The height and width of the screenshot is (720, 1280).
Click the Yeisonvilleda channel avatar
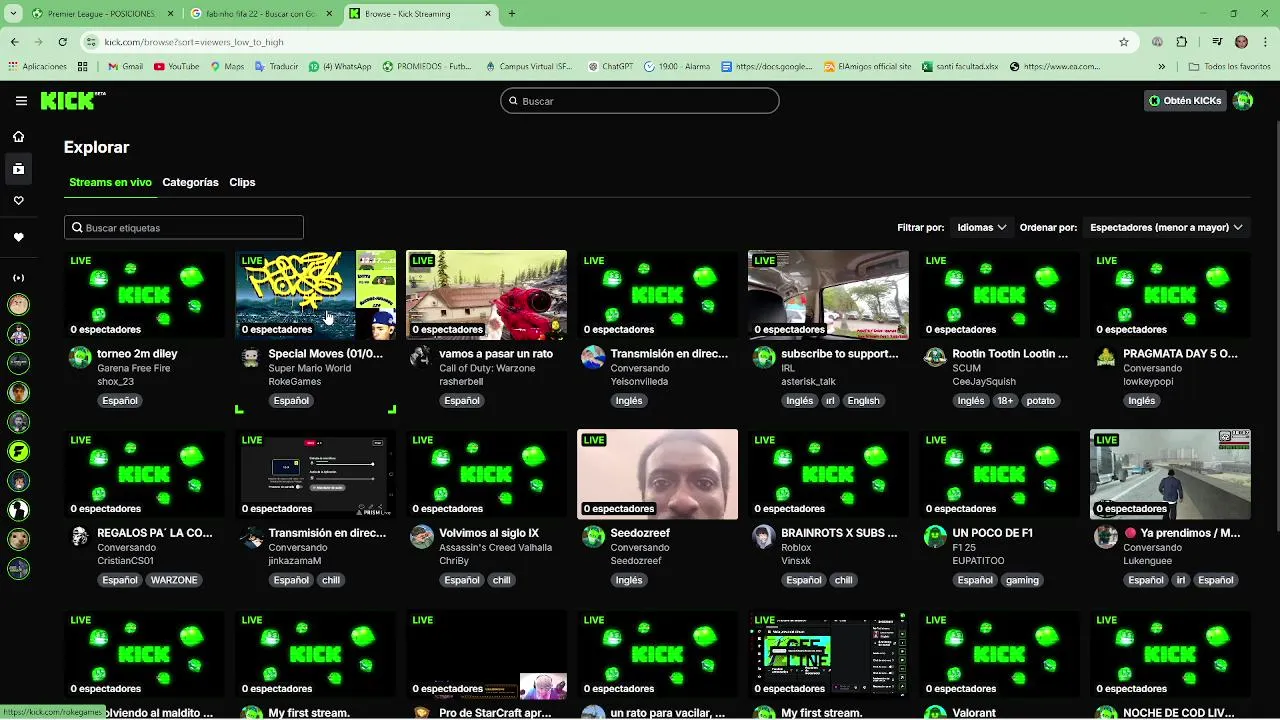point(593,357)
